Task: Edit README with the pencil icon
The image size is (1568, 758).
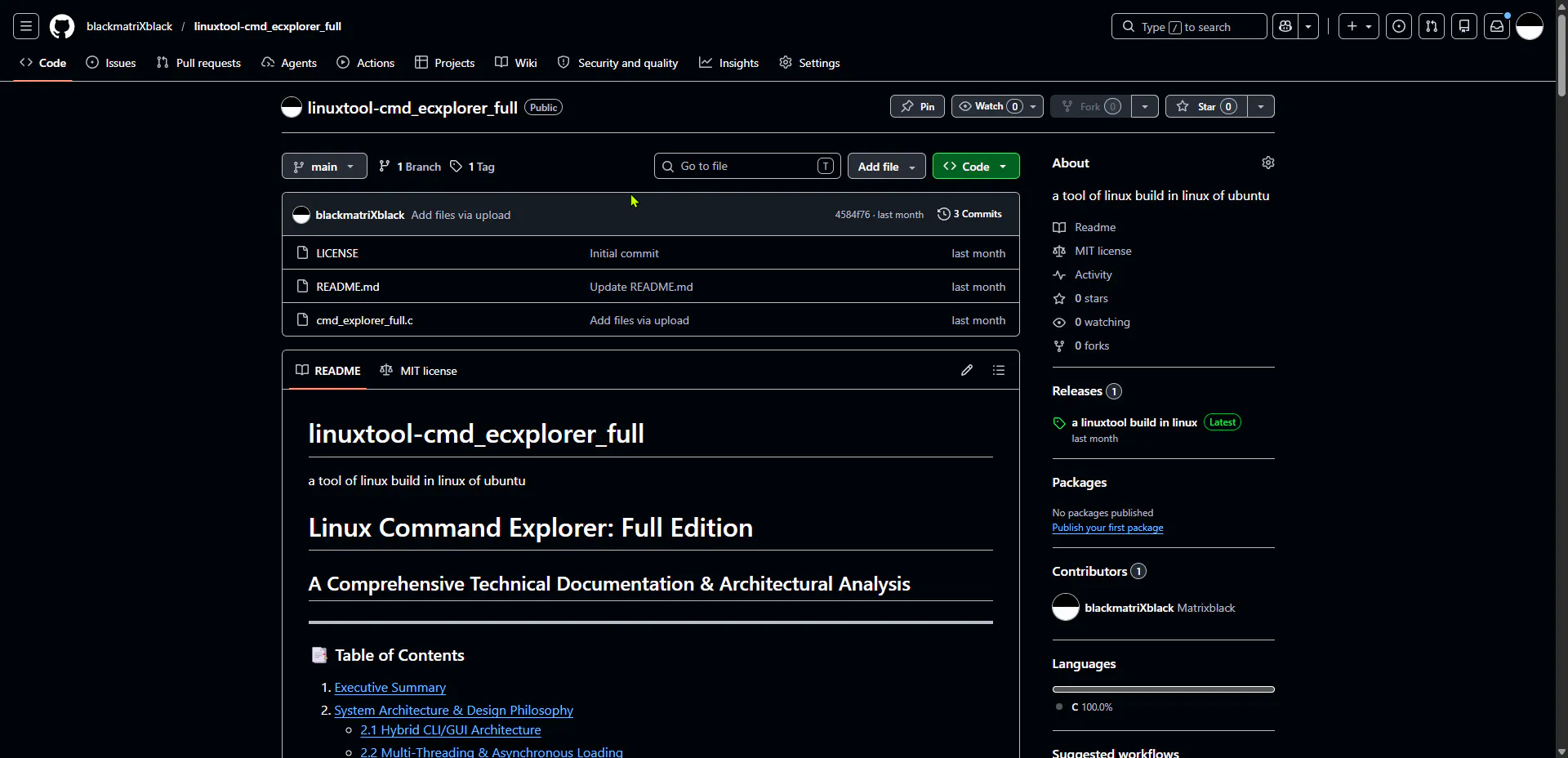Action: click(x=967, y=370)
